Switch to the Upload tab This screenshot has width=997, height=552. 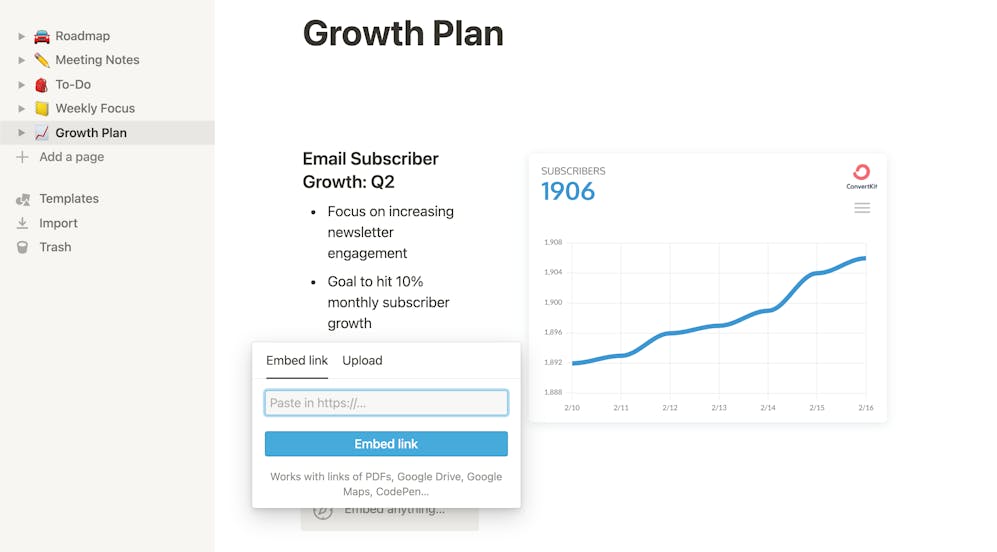click(x=362, y=360)
